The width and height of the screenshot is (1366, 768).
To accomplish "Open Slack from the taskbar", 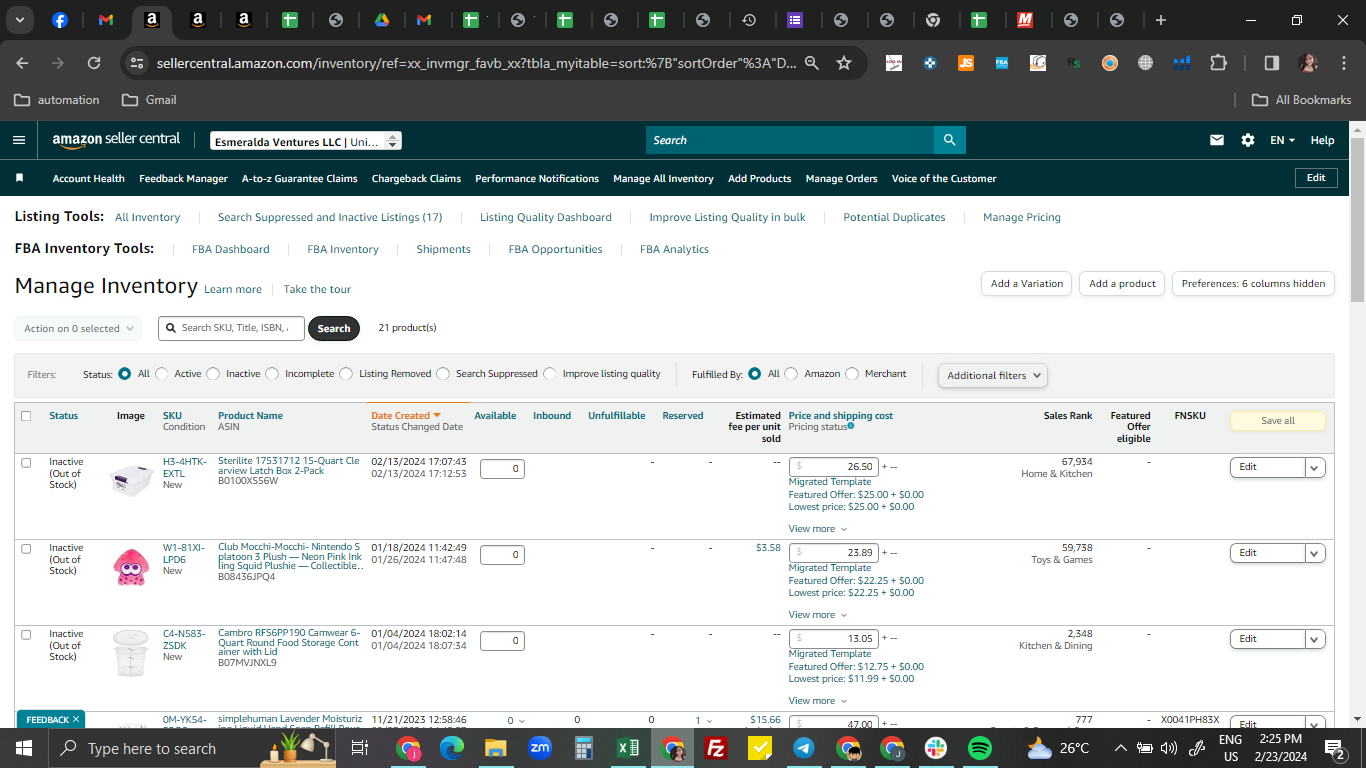I will pos(936,748).
